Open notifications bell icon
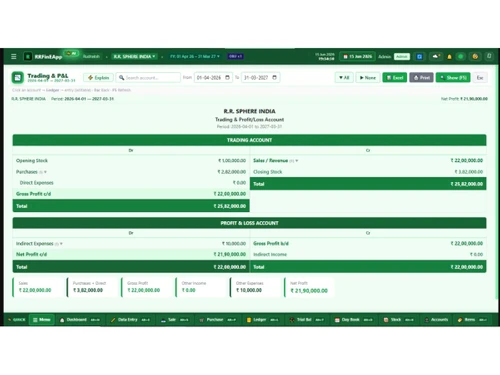The height and width of the screenshot is (375, 500). 449,57
